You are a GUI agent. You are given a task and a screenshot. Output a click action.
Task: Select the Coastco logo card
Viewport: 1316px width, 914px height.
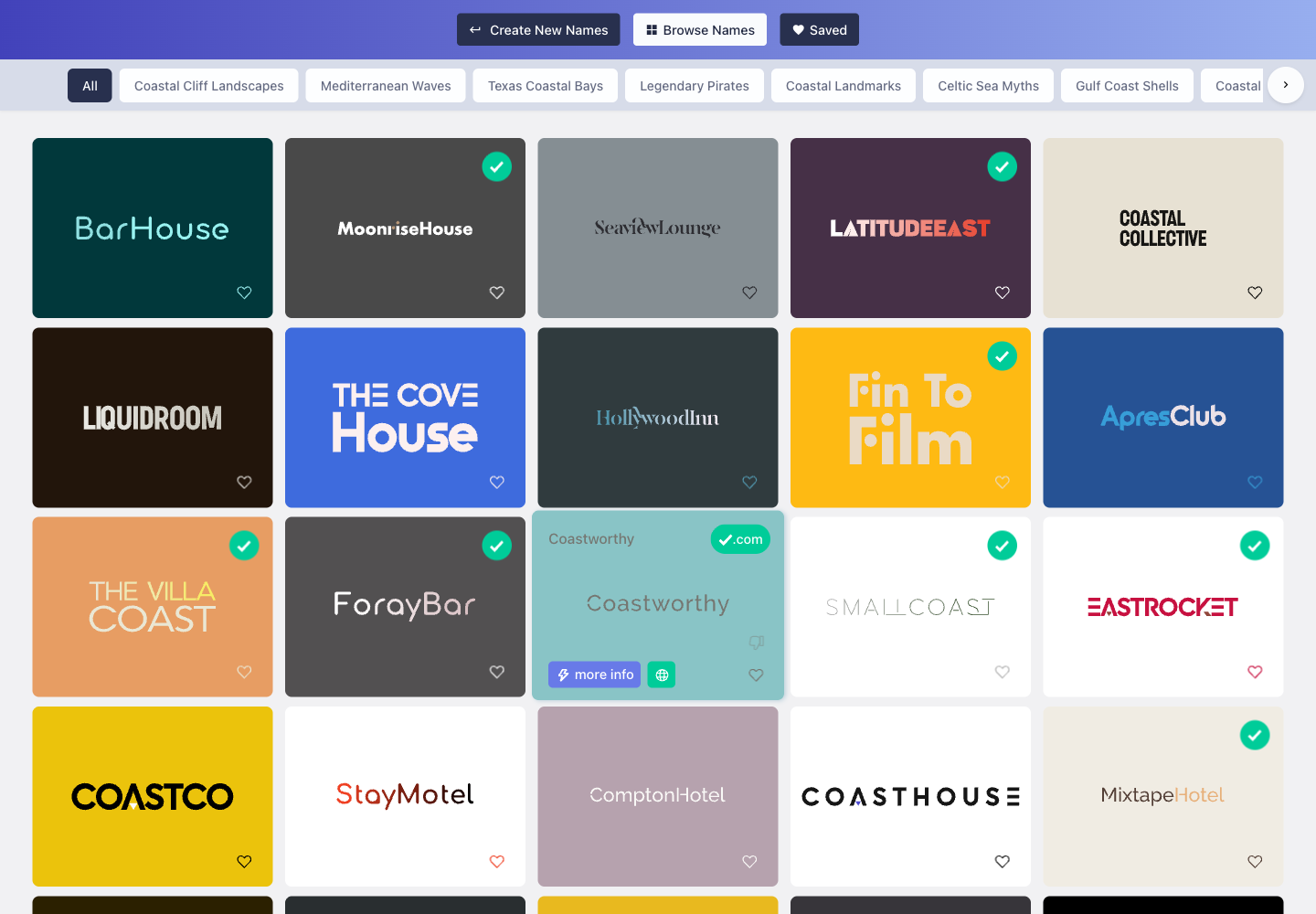[x=153, y=796]
